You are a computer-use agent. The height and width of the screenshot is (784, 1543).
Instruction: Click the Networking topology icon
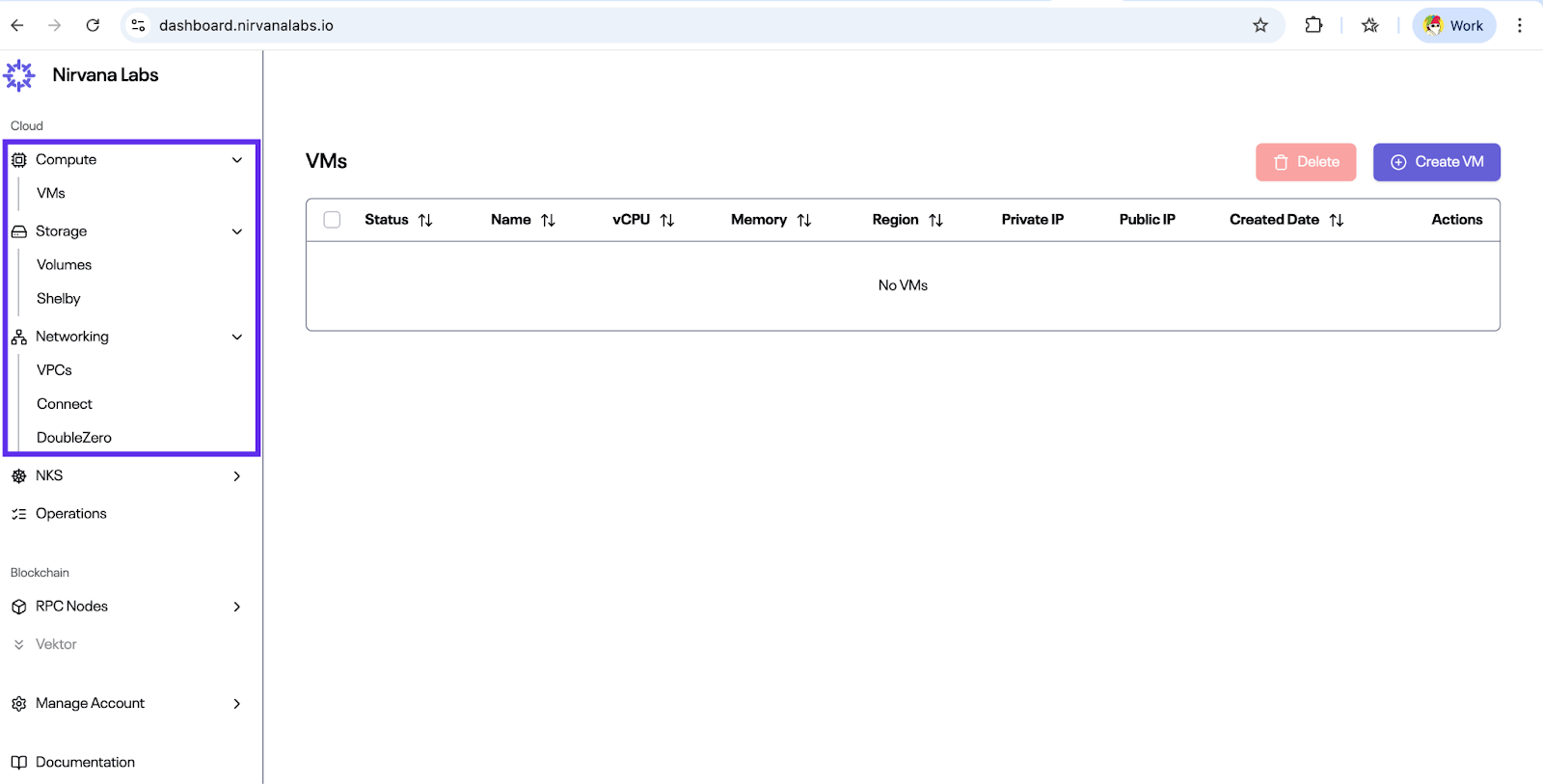coord(19,337)
